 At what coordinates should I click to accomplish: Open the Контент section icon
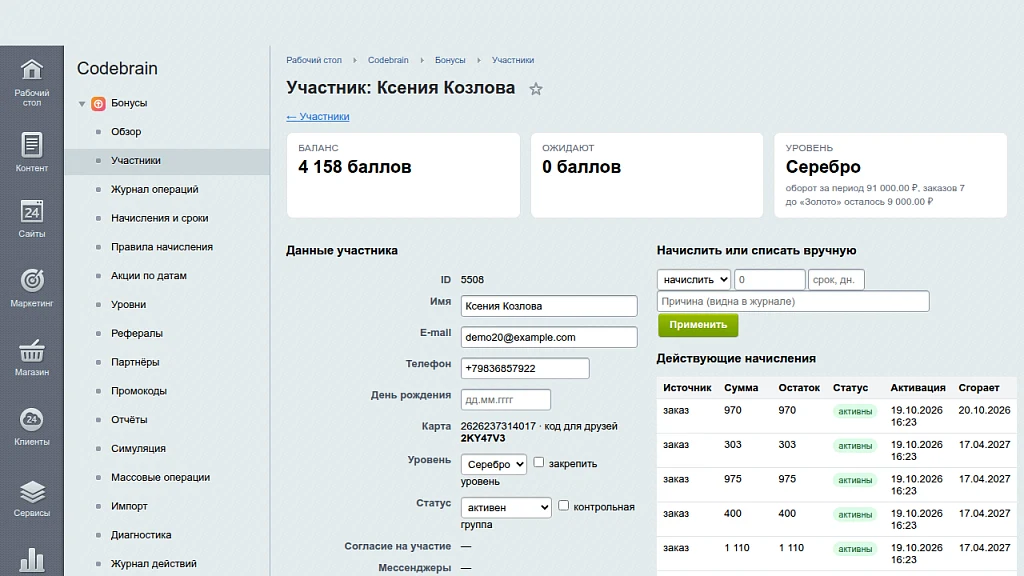coord(31,144)
